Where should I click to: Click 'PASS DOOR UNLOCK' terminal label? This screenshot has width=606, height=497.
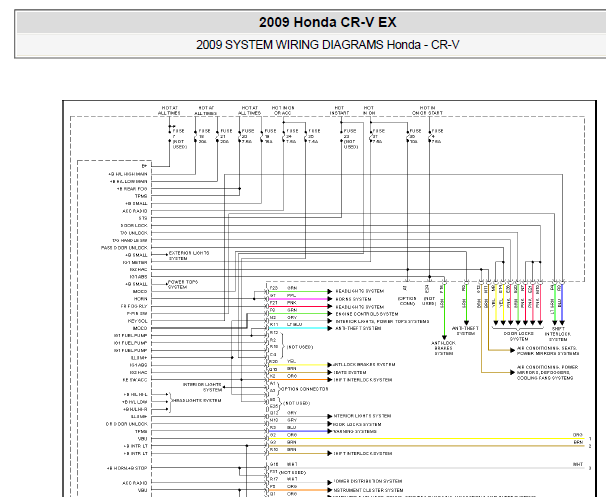[124, 247]
